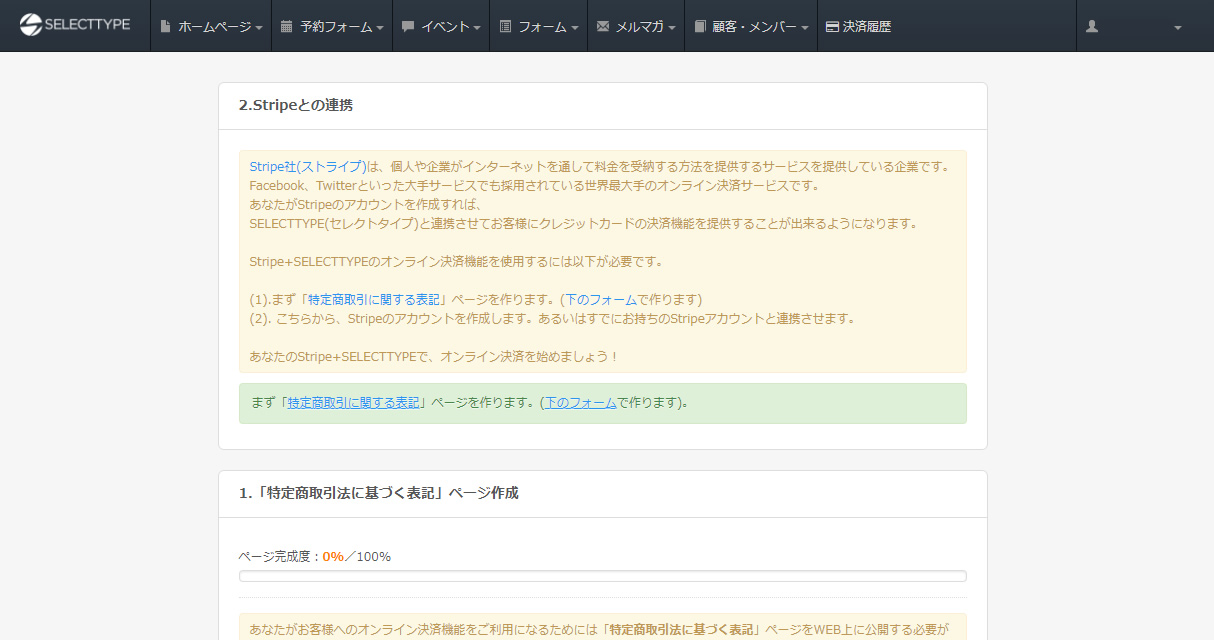This screenshot has width=1214, height=640.
Task: Click the book icon beside 顧客・メンバー
Action: pos(700,27)
